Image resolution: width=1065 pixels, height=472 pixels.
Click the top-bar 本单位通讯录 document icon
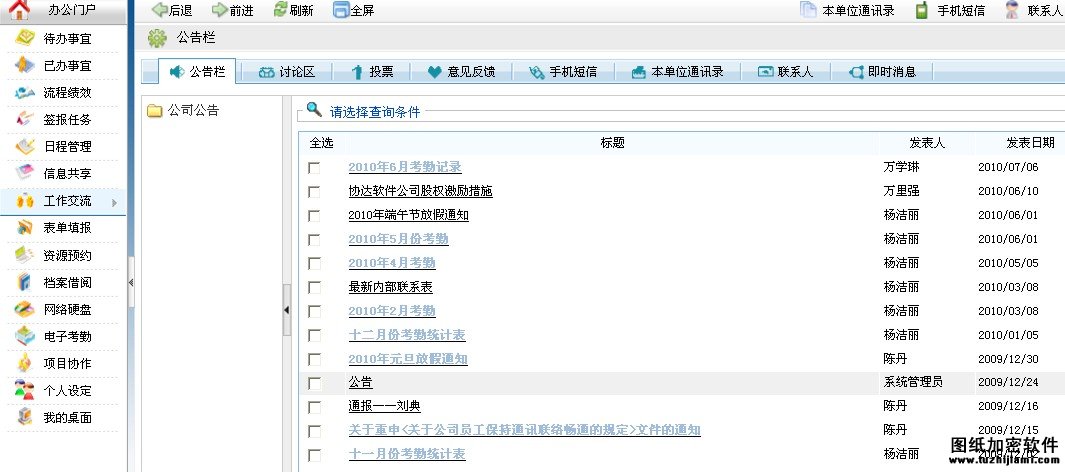808,10
